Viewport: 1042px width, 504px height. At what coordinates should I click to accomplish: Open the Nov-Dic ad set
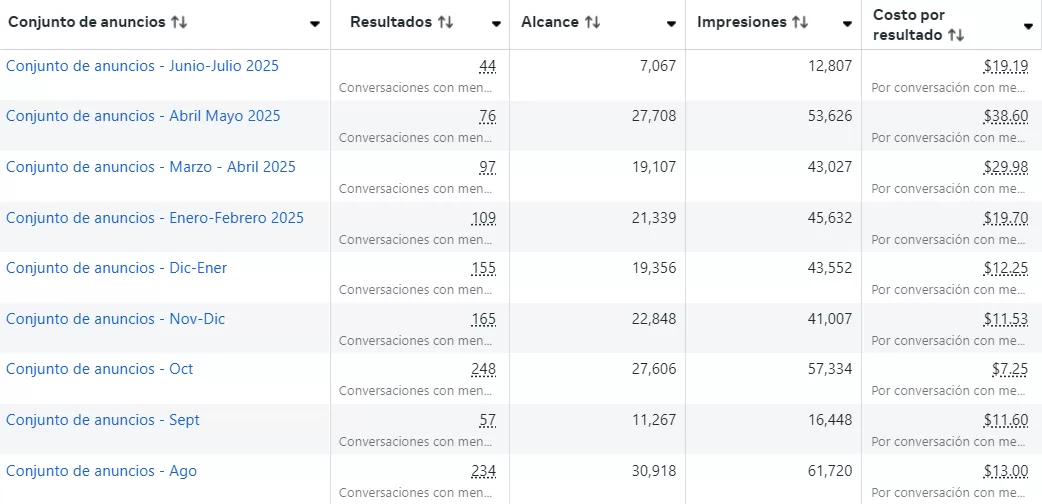pyautogui.click(x=115, y=319)
